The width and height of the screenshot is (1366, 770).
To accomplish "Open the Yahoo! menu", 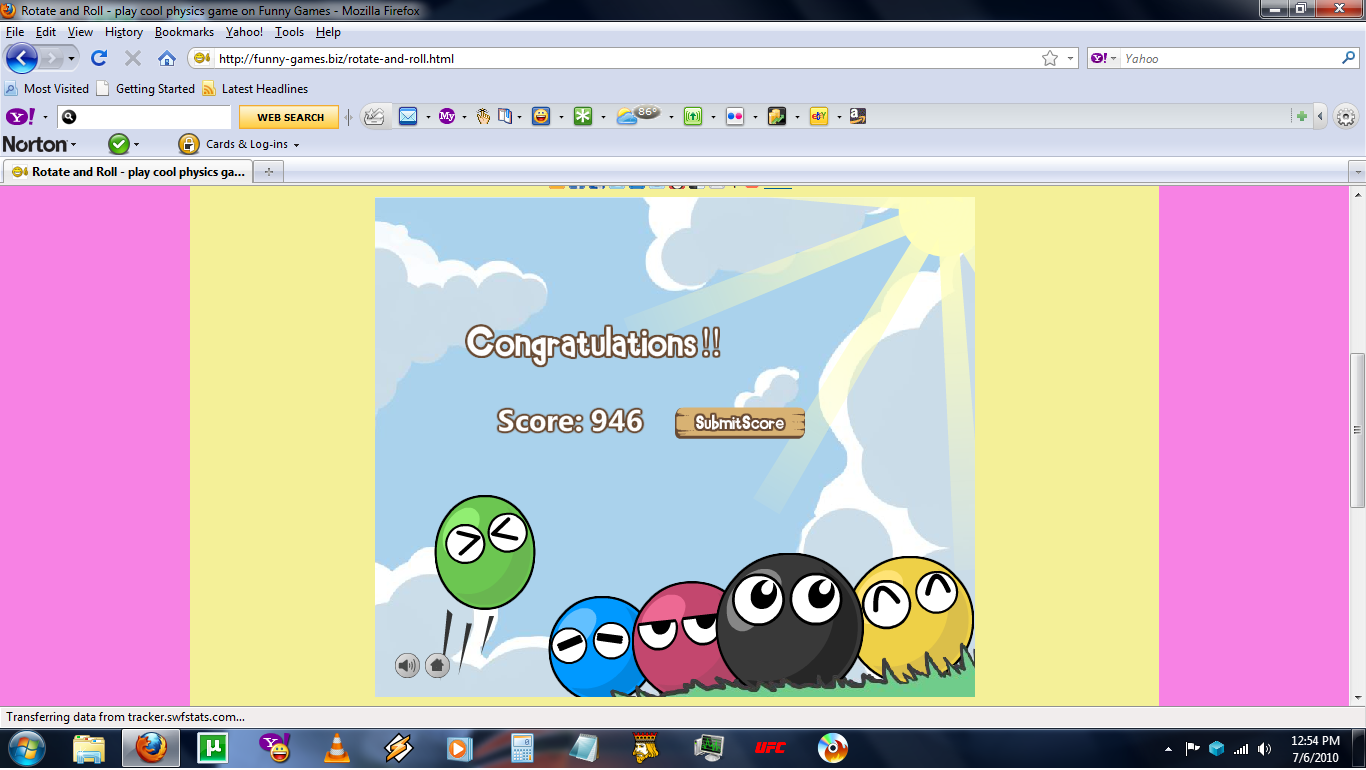I will [244, 32].
